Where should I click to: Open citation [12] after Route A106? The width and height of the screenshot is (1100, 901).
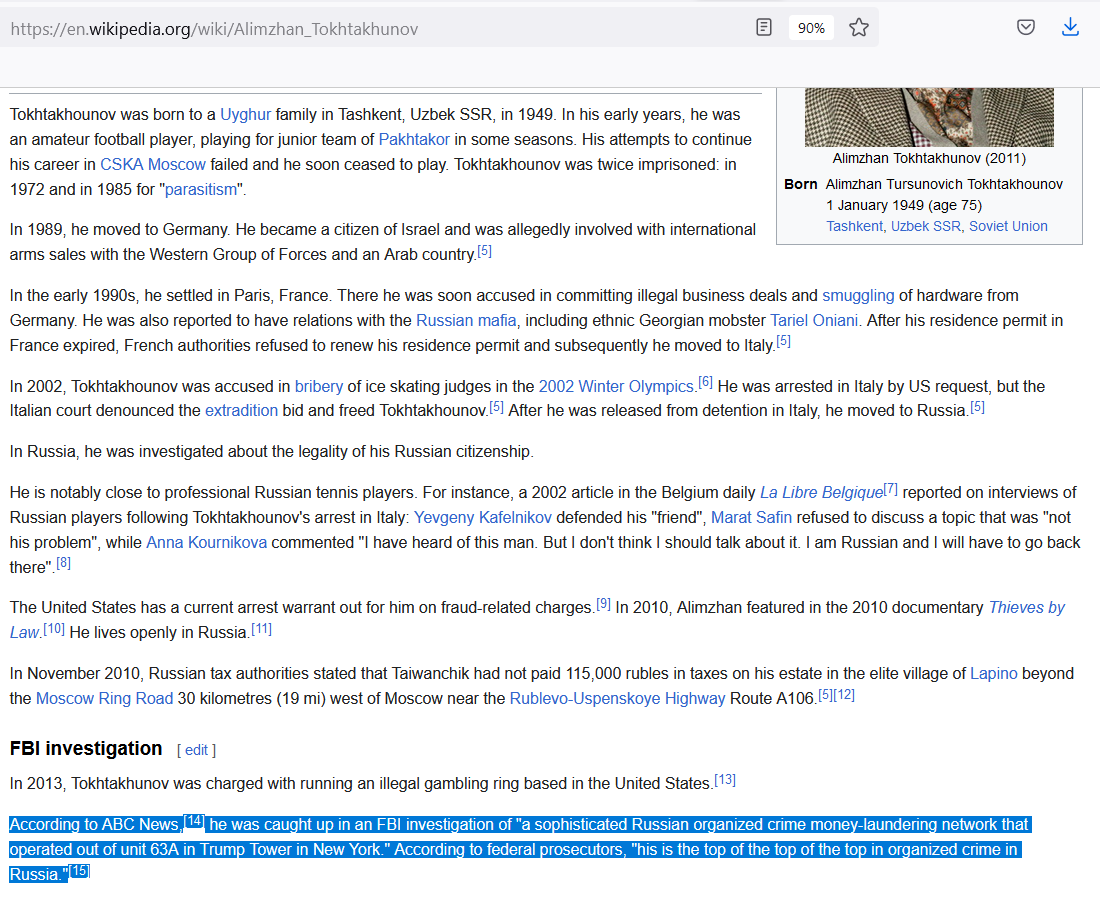point(844,695)
